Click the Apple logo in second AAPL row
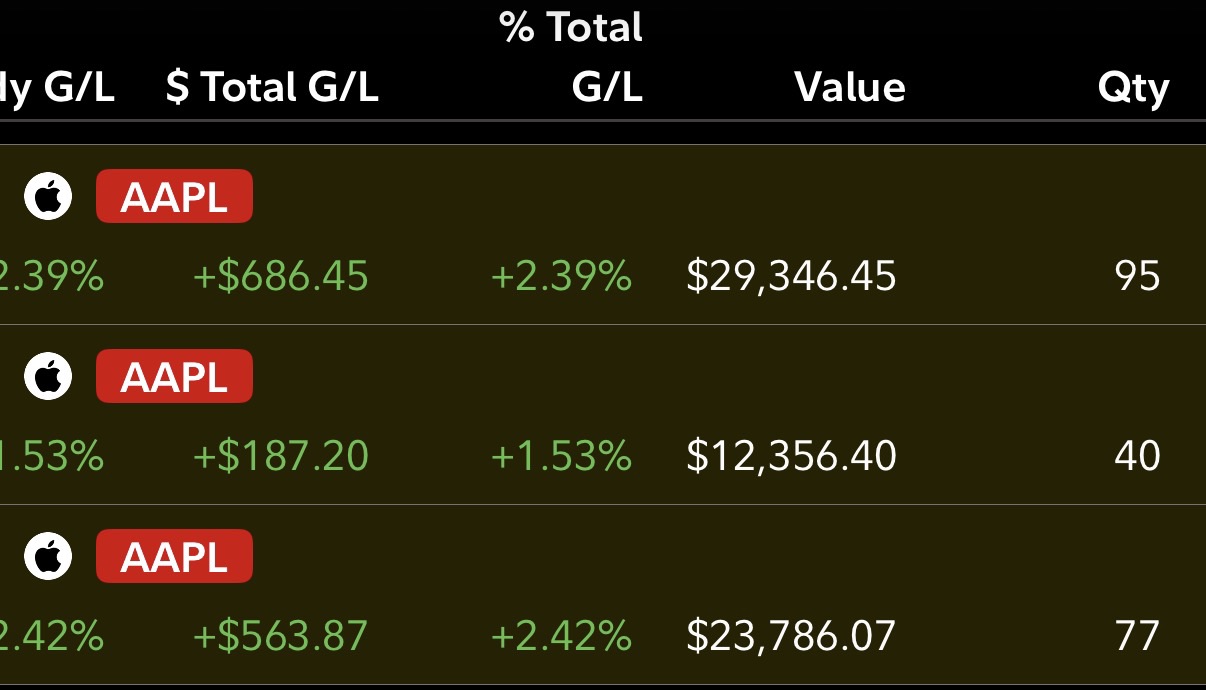Screen dimensions: 1206x690 [48, 376]
